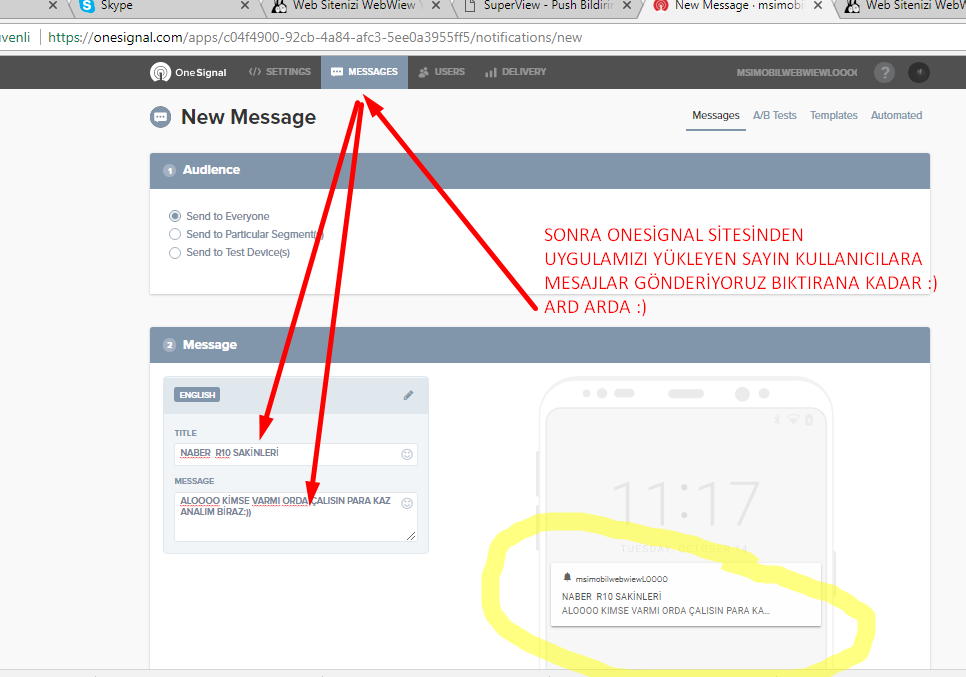Click the New Message page heading
This screenshot has height=677, width=966.
click(x=248, y=117)
